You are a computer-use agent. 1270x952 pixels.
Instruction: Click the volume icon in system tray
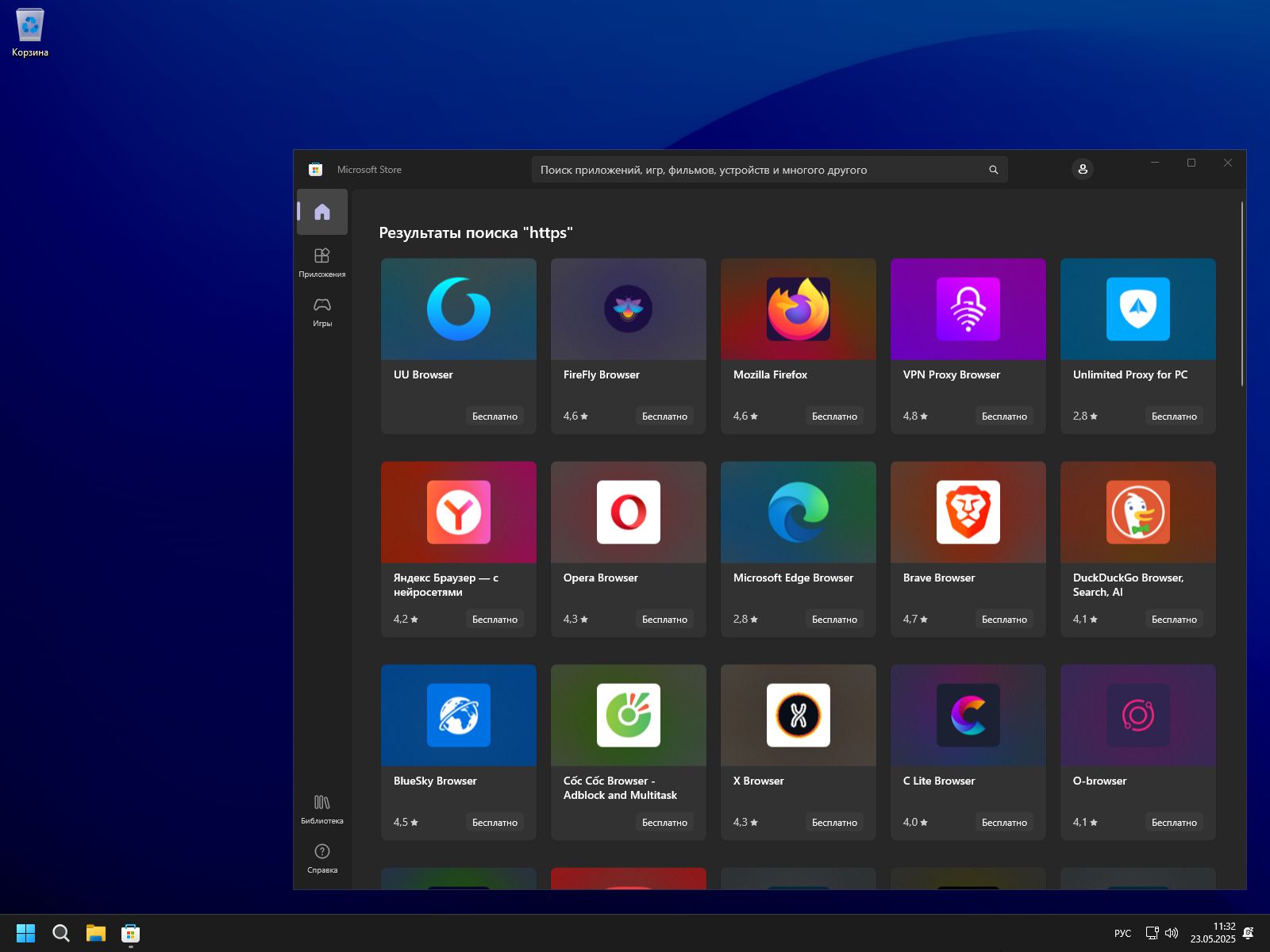pyautogui.click(x=1172, y=933)
